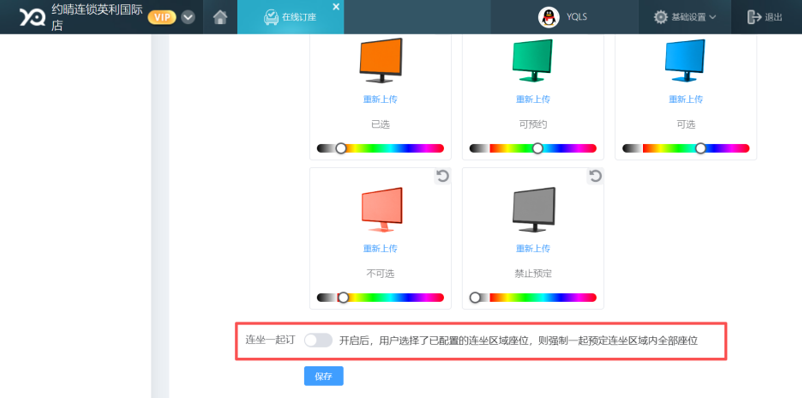Go to the home page icon
The image size is (802, 403).
(x=220, y=17)
